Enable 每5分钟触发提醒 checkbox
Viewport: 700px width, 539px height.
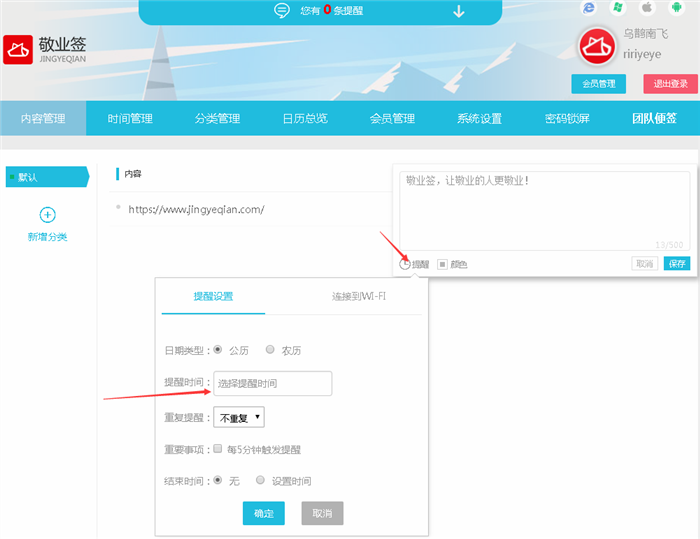click(x=217, y=448)
